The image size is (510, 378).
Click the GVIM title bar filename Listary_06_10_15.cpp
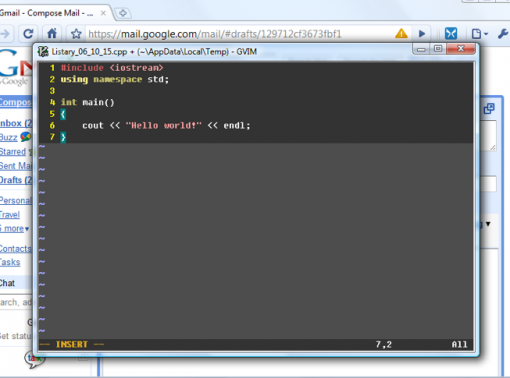point(89,52)
